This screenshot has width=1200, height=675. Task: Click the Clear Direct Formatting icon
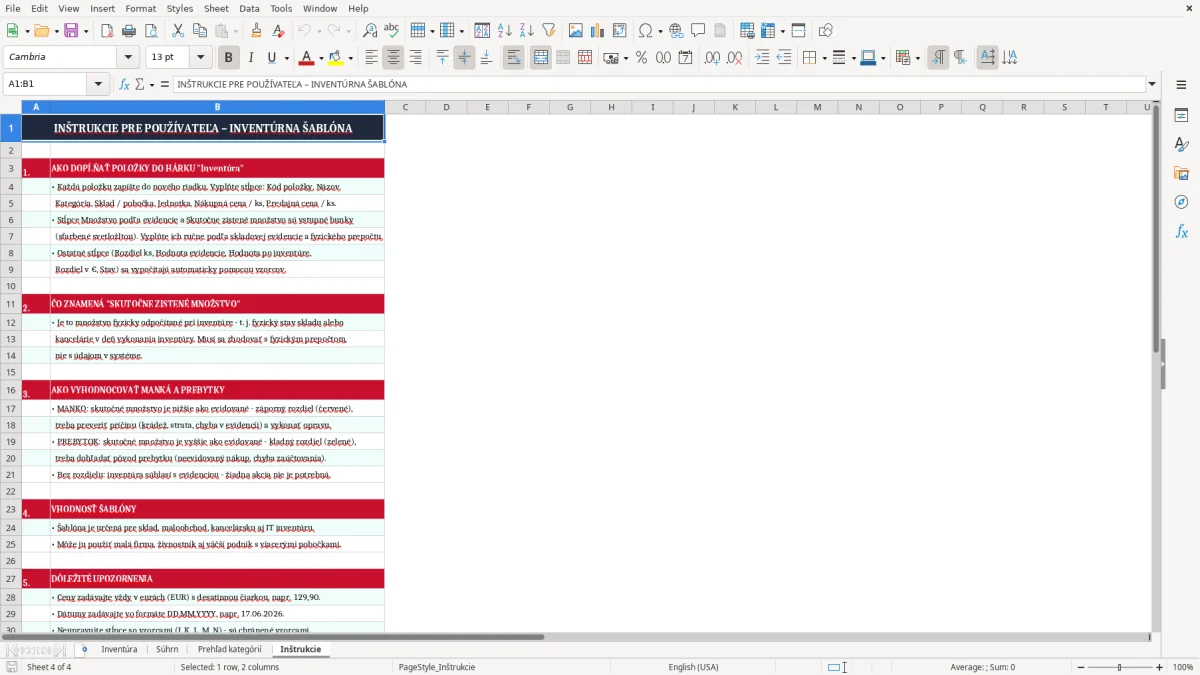click(278, 31)
